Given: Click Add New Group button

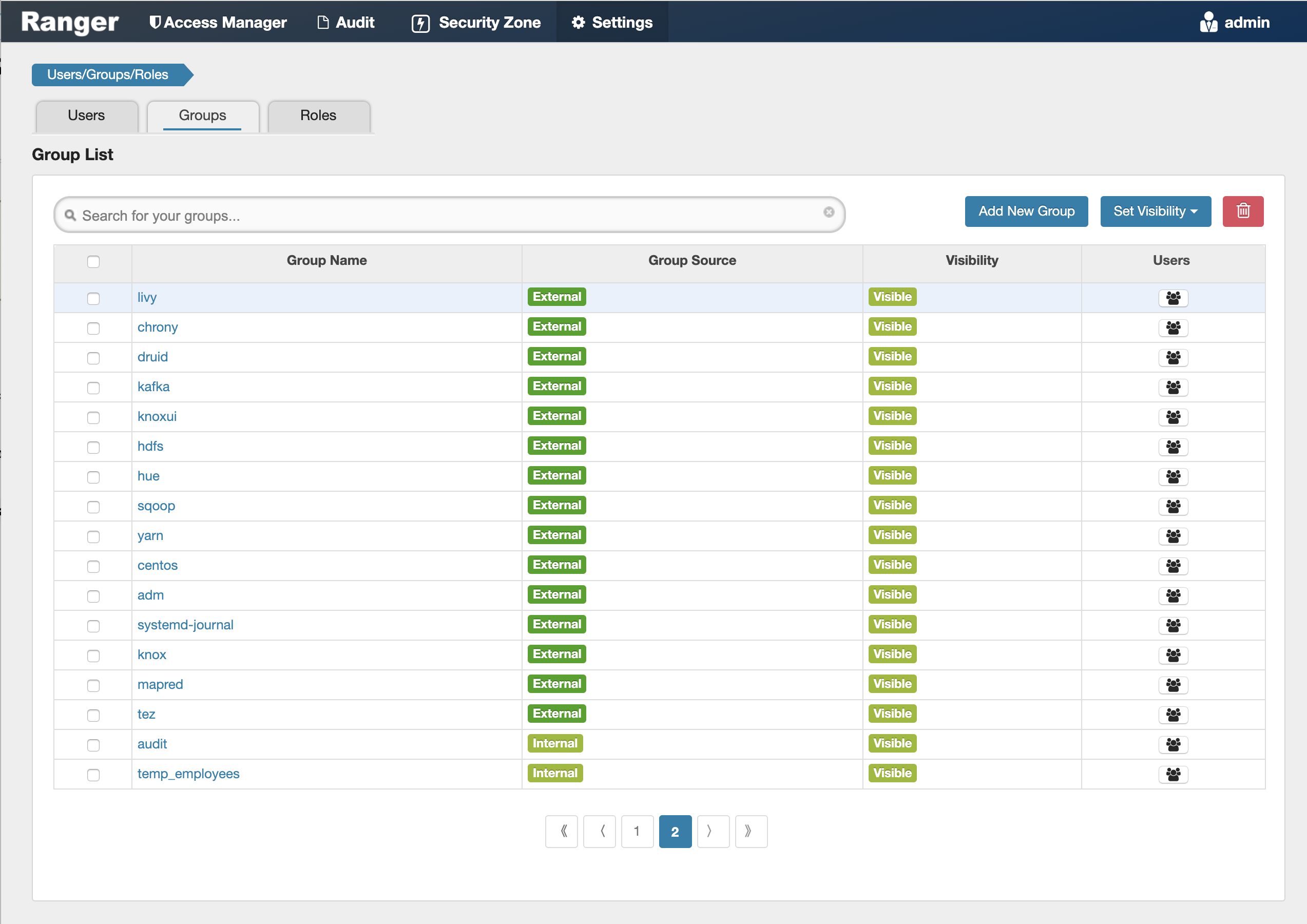Looking at the screenshot, I should [x=1026, y=211].
